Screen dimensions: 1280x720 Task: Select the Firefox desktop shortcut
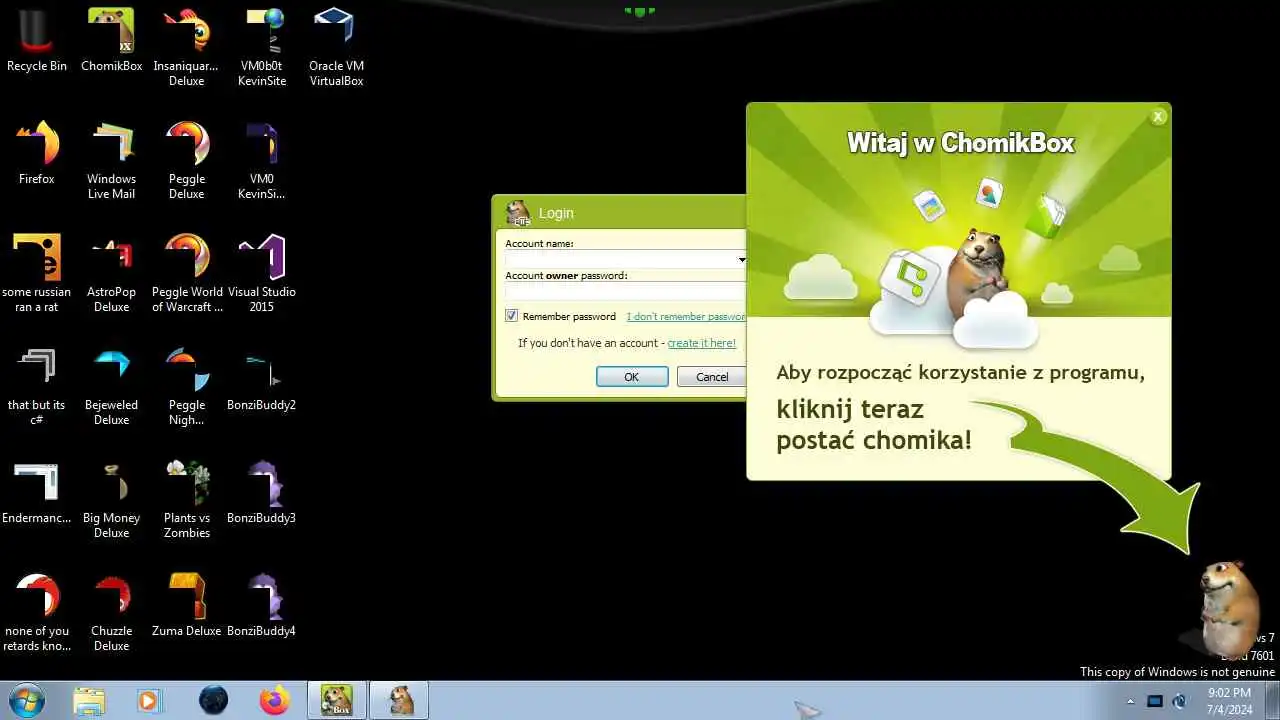tap(37, 154)
